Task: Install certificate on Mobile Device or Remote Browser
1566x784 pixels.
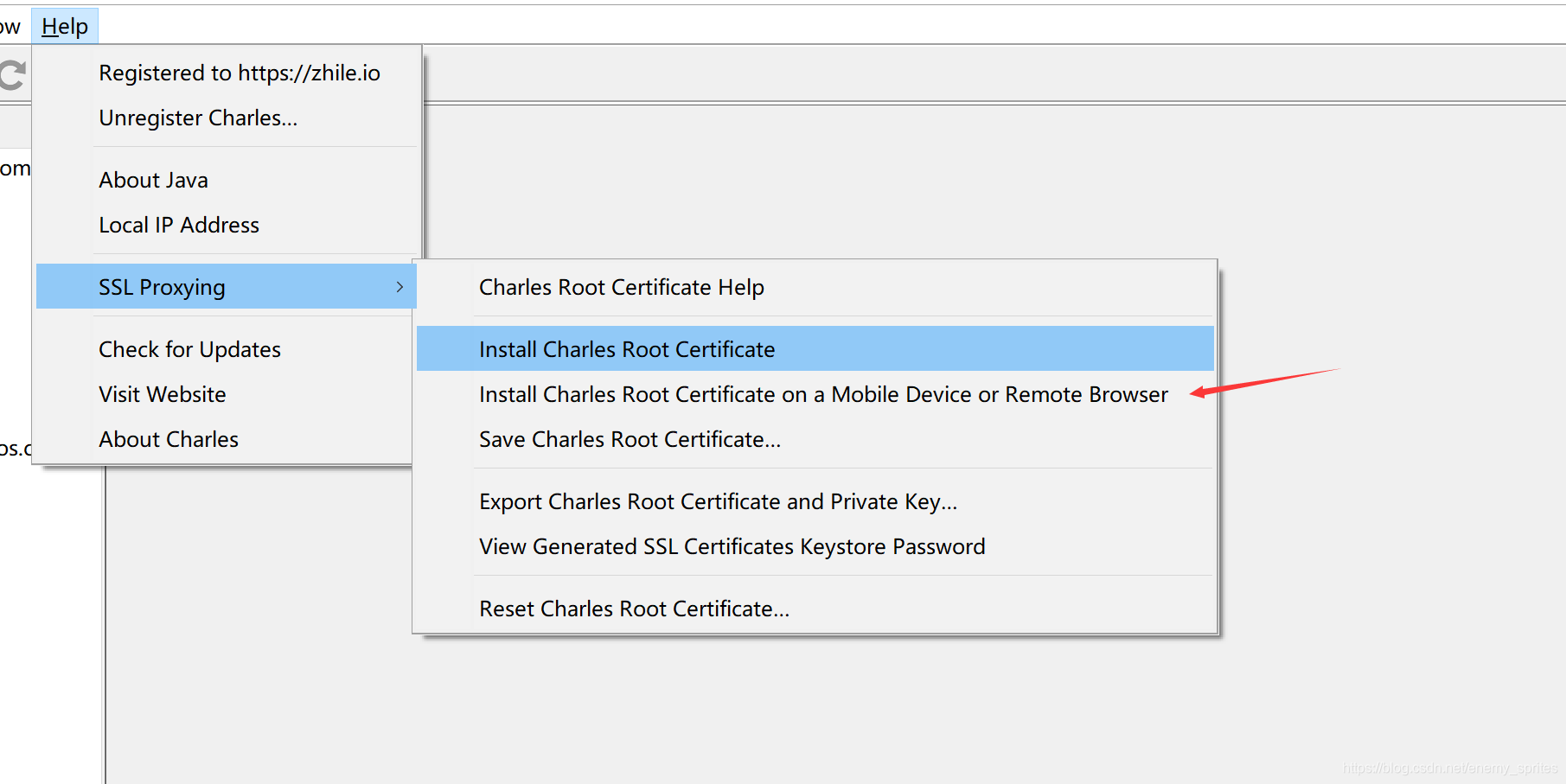Action: [815, 395]
